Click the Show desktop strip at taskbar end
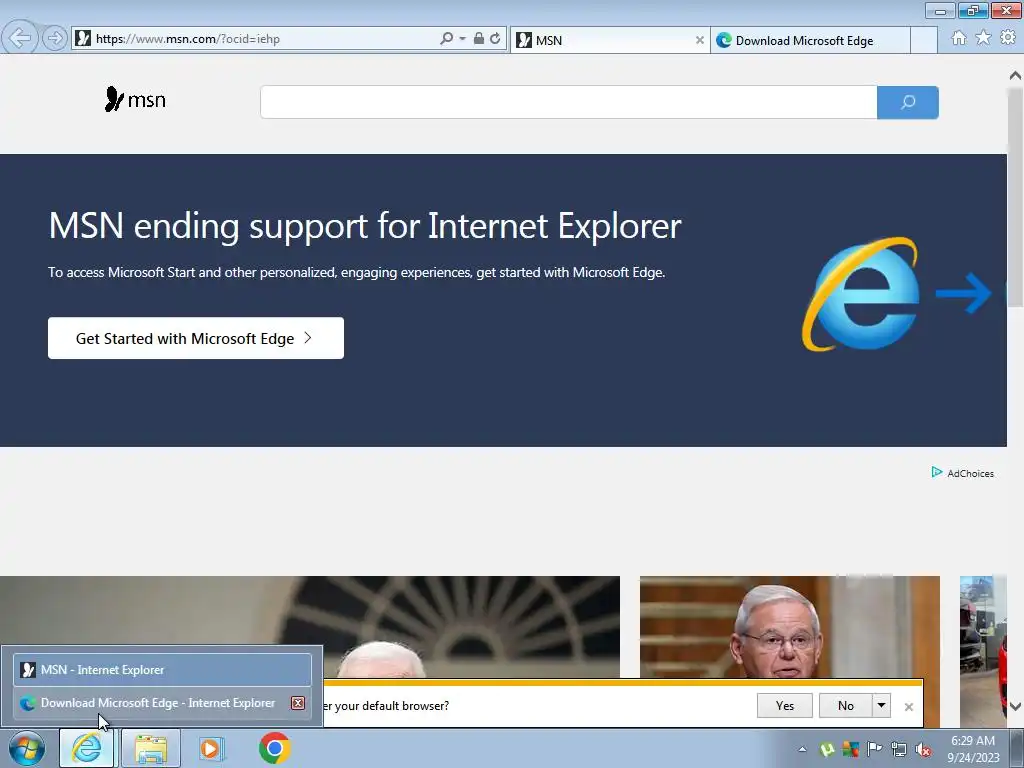Viewport: 1024px width, 768px height. tap(1016, 748)
